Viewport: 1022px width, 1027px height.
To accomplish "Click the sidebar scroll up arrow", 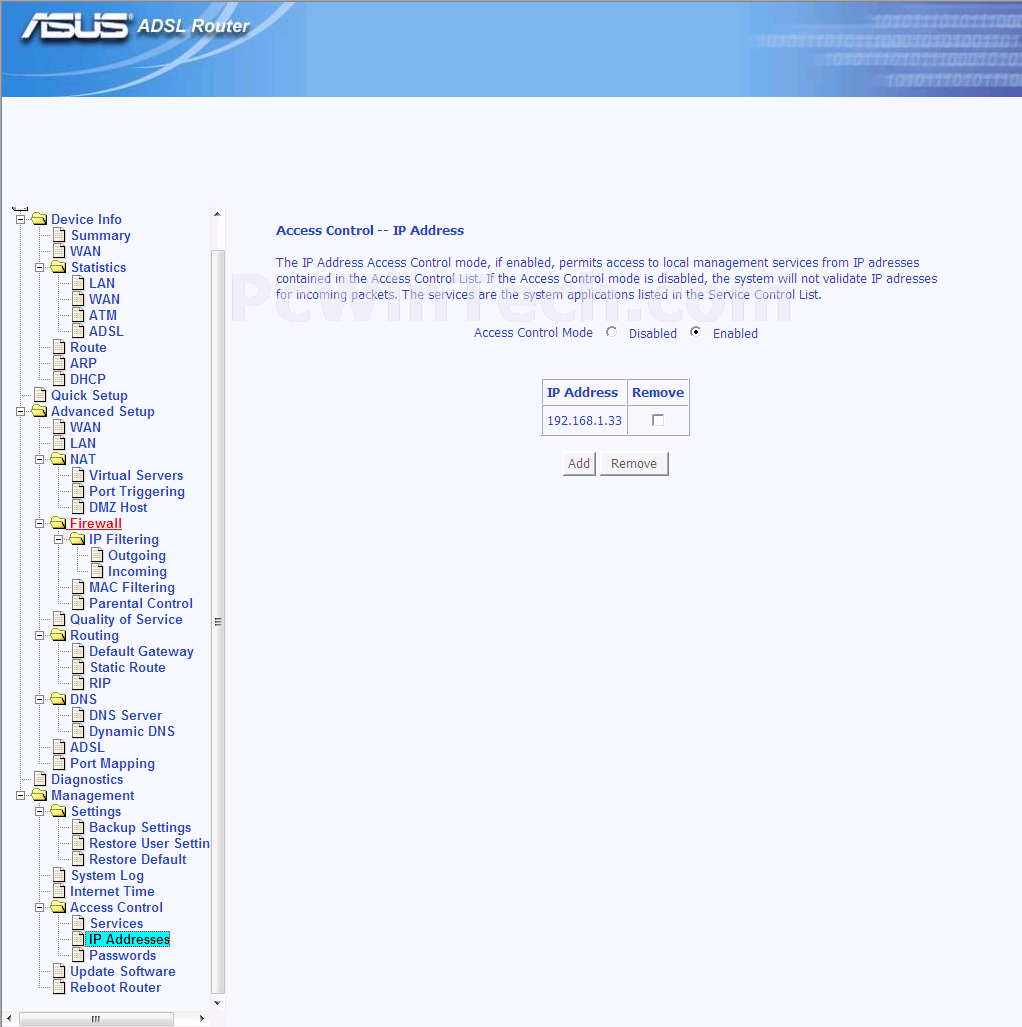I will tap(218, 214).
